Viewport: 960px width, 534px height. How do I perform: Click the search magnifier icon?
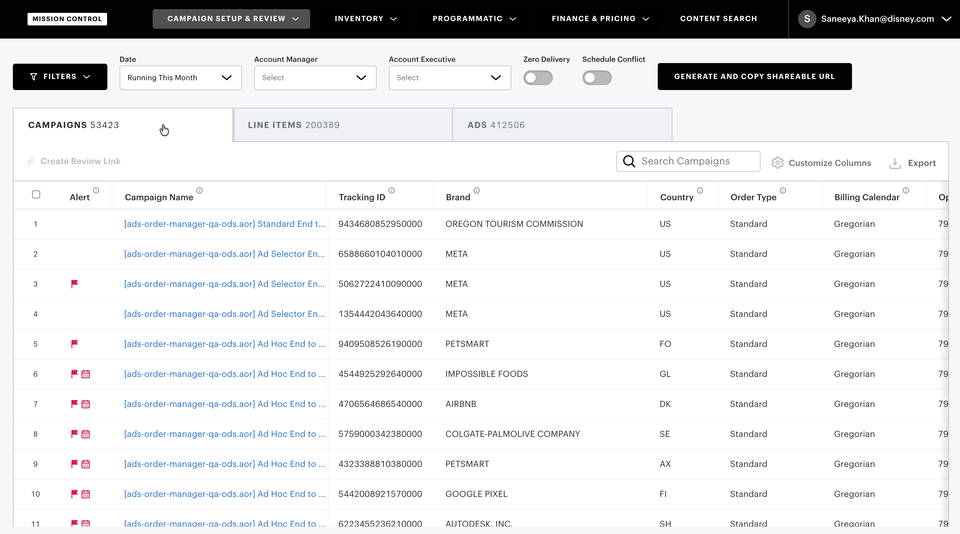coord(629,161)
